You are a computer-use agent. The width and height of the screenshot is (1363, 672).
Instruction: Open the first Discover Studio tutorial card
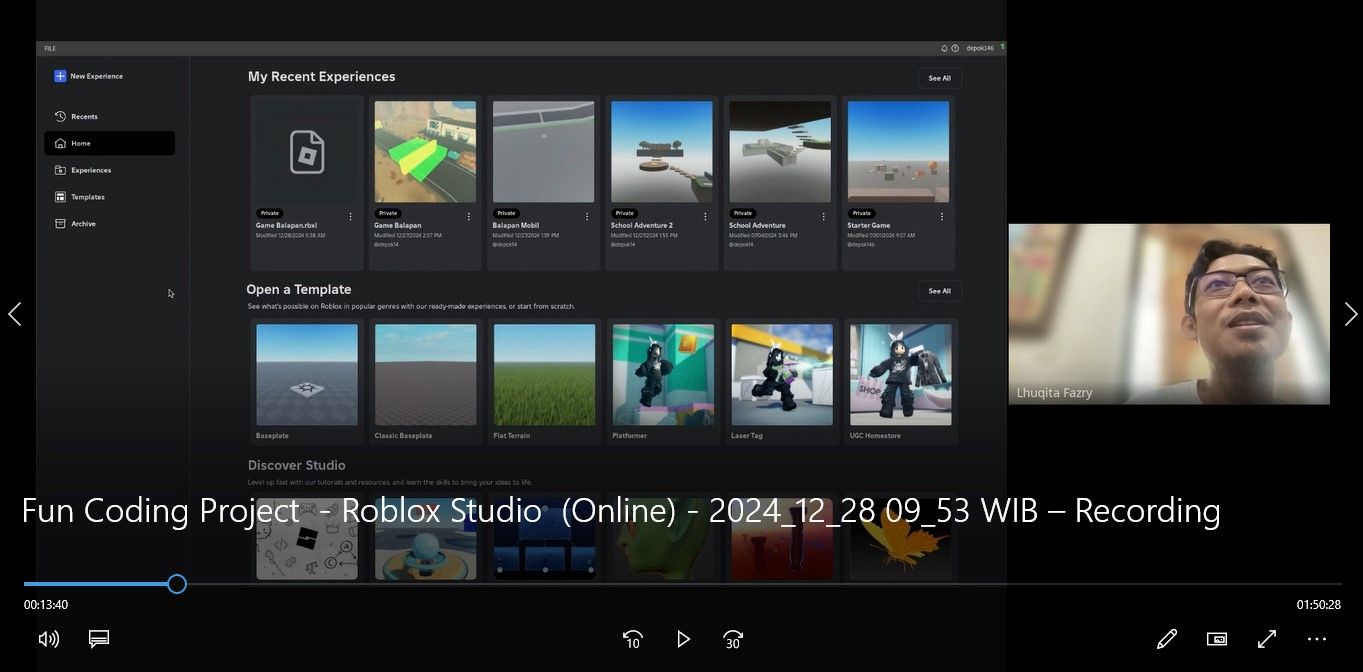(x=307, y=539)
